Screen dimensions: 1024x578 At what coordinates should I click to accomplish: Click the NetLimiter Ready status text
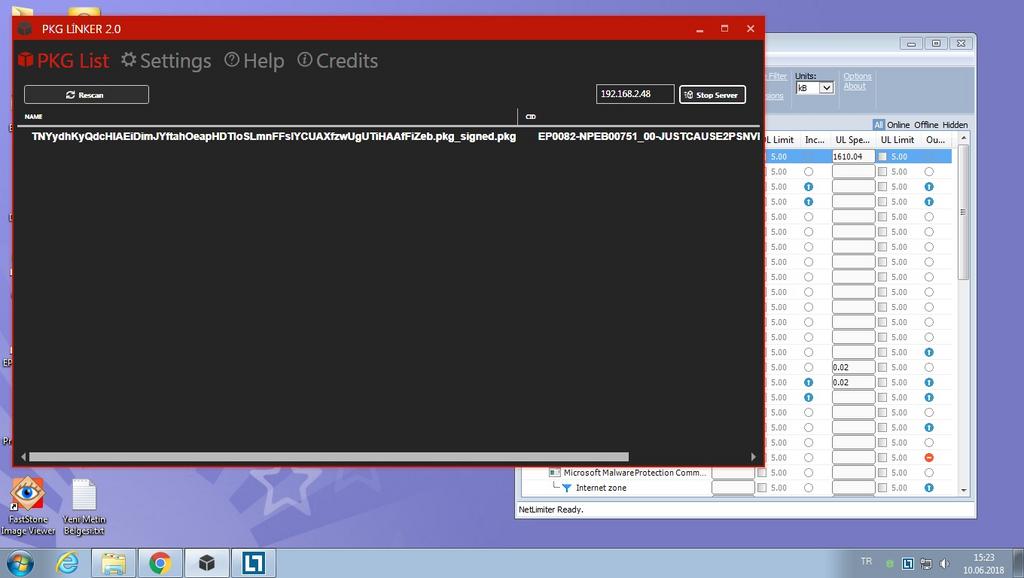click(551, 509)
